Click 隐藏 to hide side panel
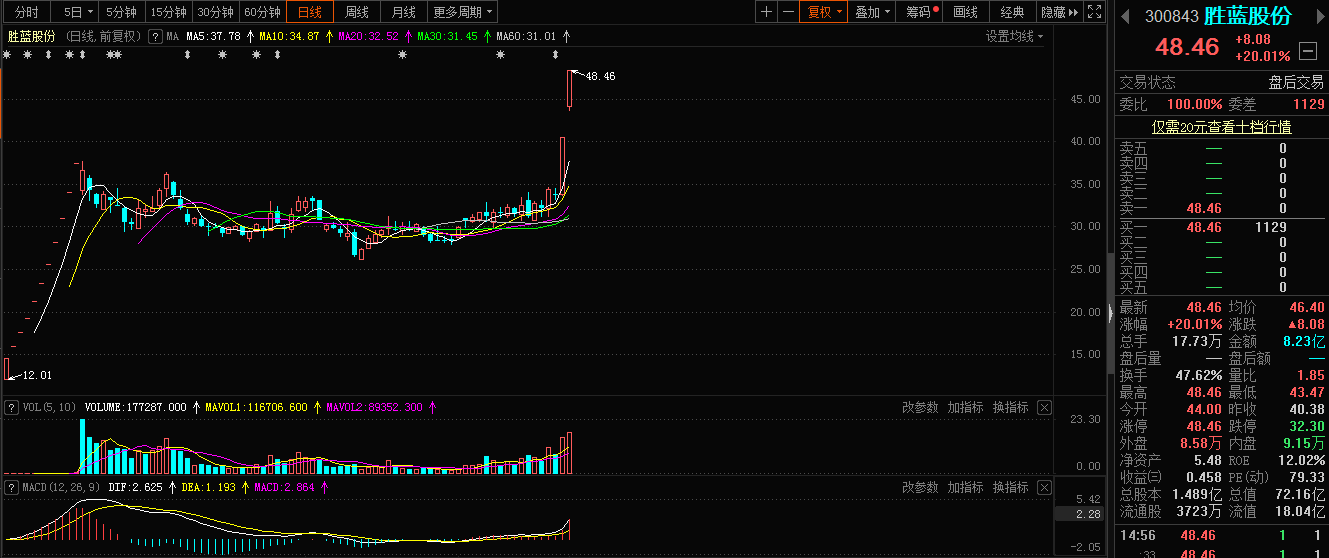The image size is (1329, 558). [1060, 12]
